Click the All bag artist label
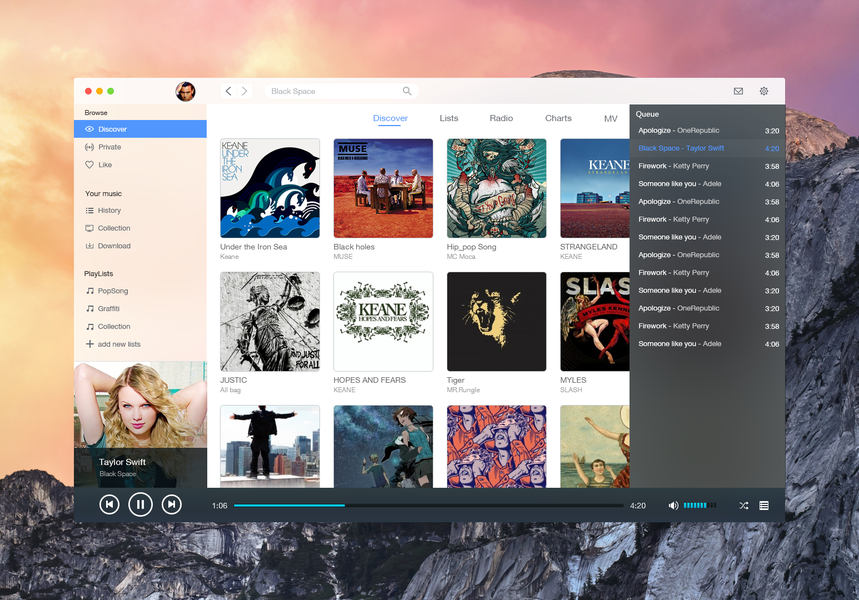 click(230, 390)
